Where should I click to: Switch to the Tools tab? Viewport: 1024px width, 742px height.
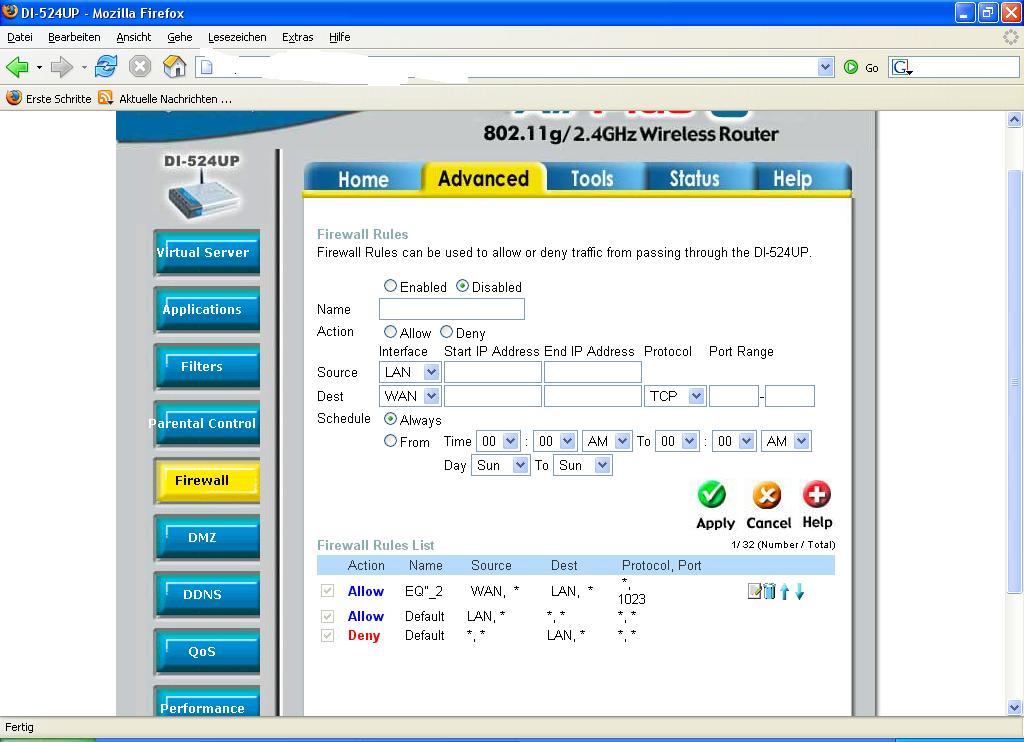[x=592, y=179]
